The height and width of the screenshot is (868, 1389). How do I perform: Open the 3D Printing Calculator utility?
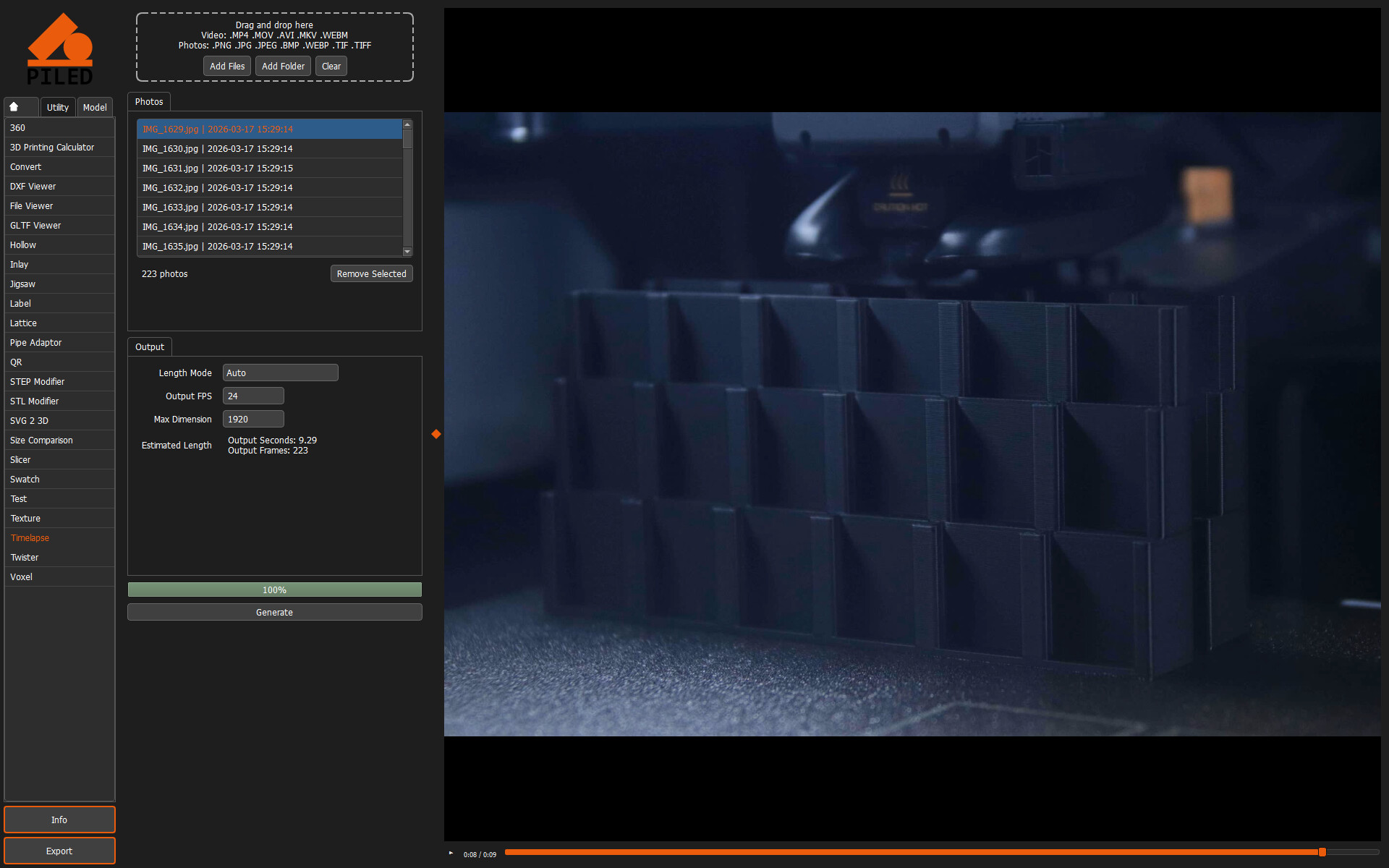pos(59,147)
